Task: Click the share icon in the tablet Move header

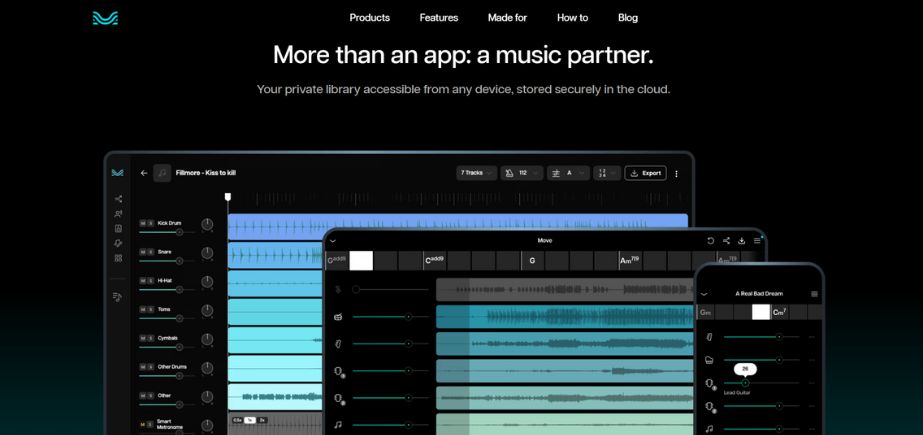Action: pyautogui.click(x=726, y=241)
